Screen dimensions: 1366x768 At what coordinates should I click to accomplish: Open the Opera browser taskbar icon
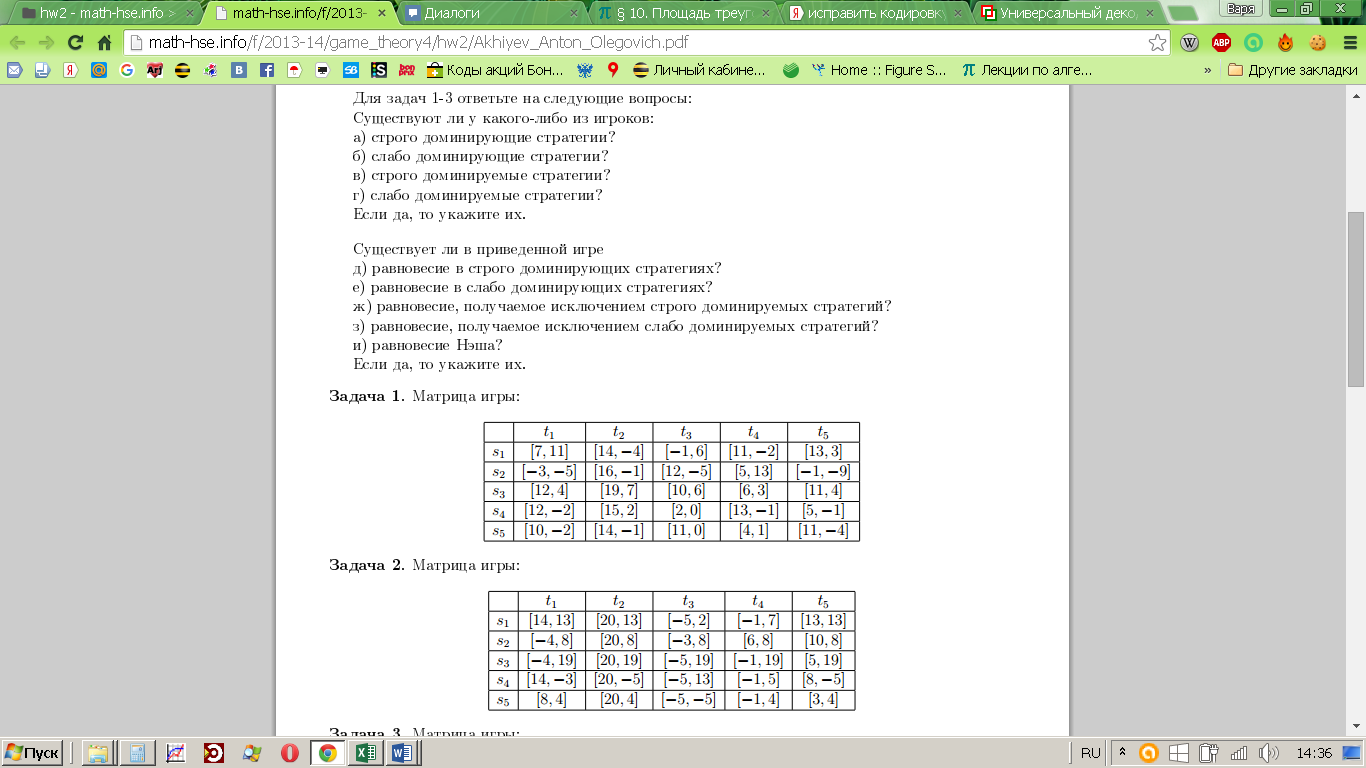click(x=288, y=752)
